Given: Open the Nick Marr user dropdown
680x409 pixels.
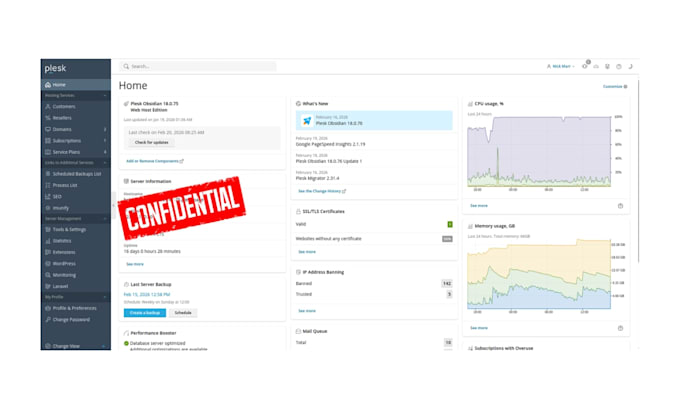Looking at the screenshot, I should click(x=560, y=66).
